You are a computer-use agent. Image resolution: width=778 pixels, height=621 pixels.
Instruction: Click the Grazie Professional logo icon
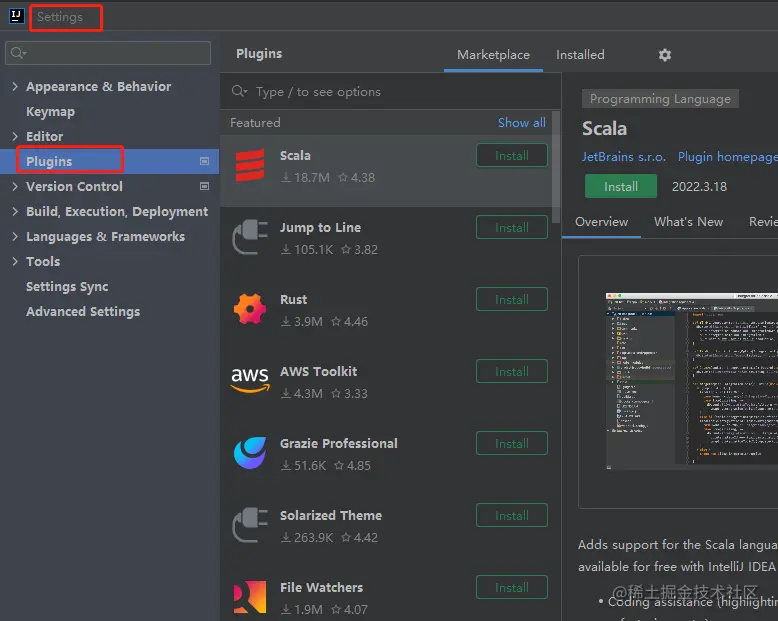250,453
